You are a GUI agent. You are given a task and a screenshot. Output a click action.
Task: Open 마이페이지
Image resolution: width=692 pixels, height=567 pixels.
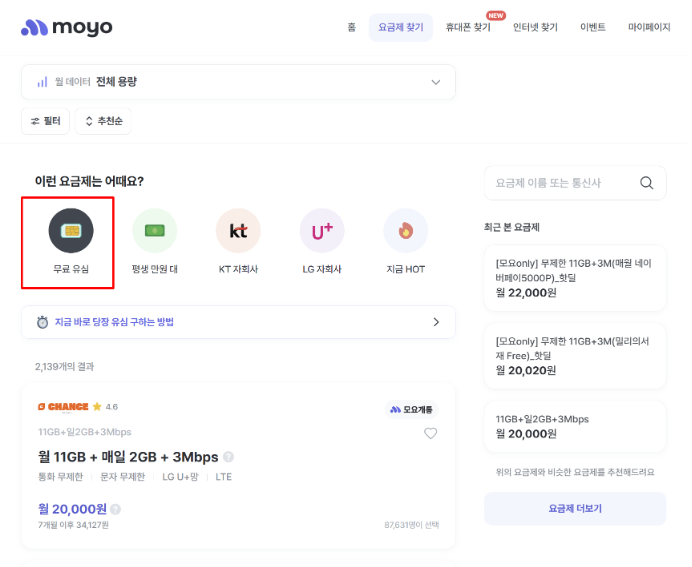point(649,27)
